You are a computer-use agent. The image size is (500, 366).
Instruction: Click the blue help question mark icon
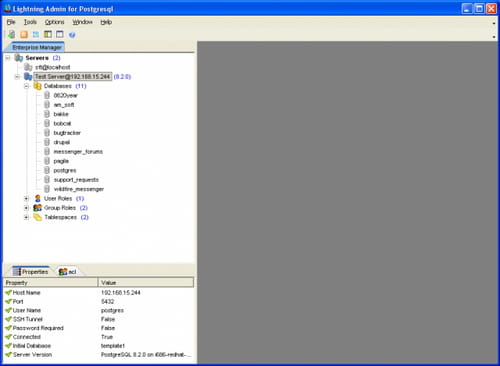click(x=72, y=35)
